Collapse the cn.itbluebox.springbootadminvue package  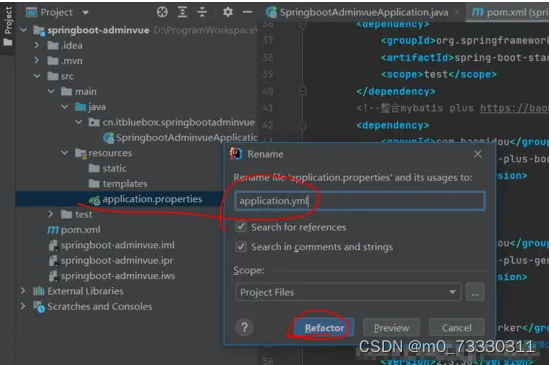pos(79,122)
